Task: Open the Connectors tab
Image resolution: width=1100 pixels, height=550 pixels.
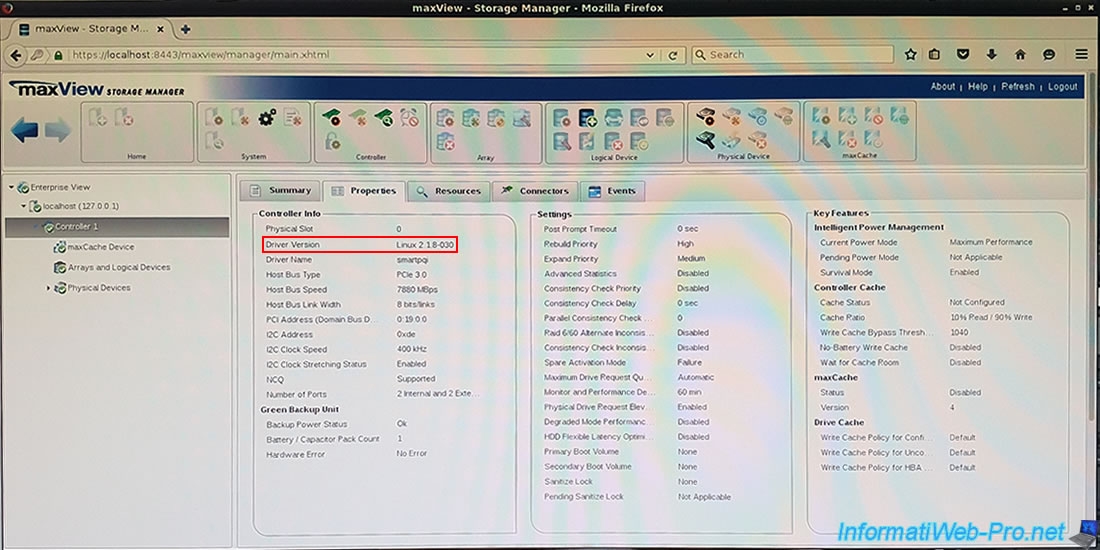Action: coord(535,191)
